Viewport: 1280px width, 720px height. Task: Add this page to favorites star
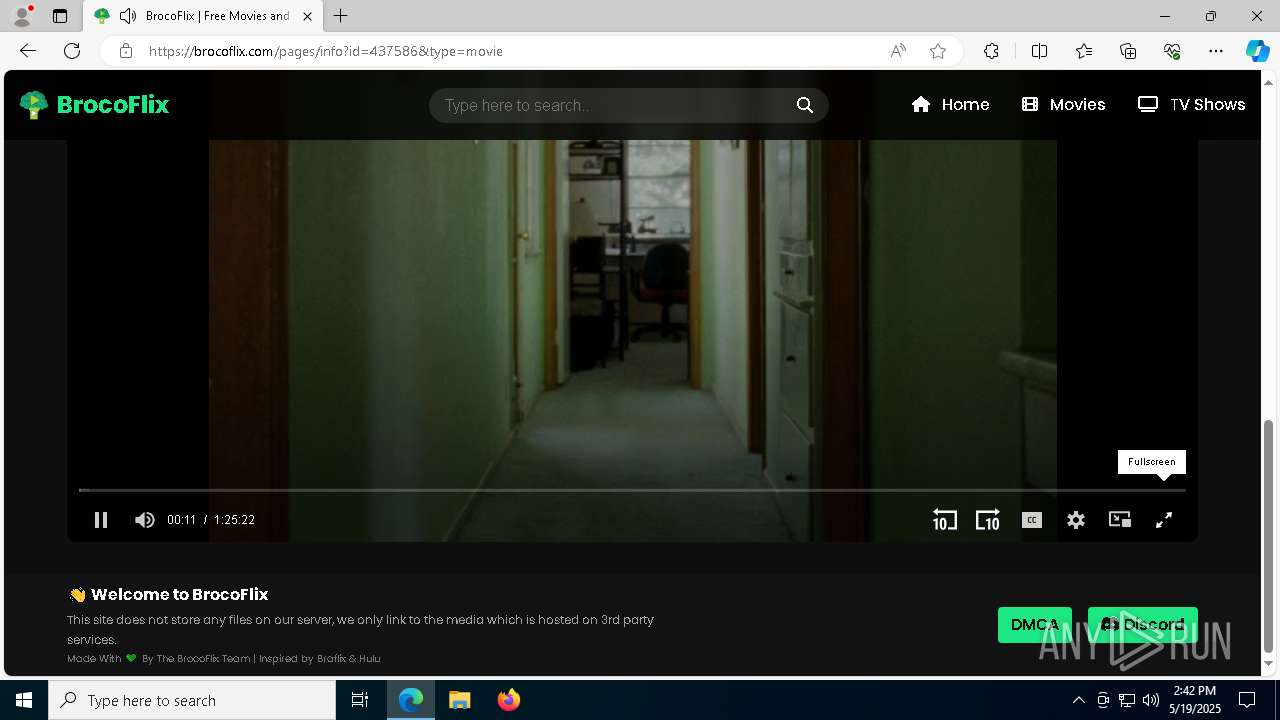point(938,51)
